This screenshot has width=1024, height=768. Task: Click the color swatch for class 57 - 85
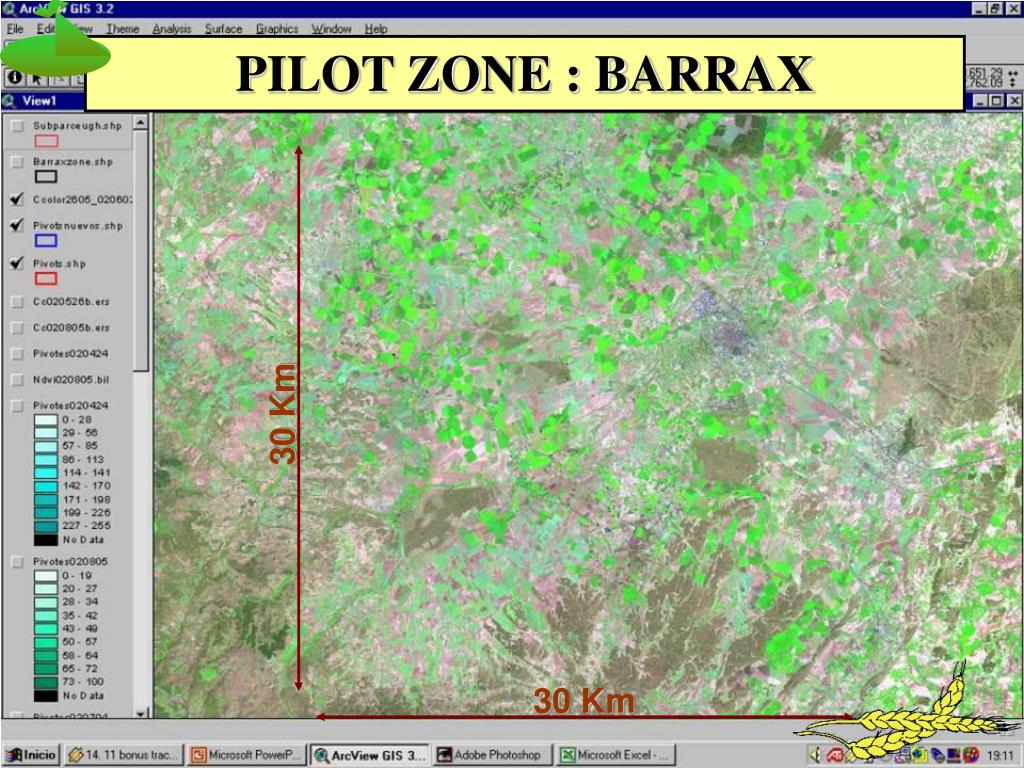pos(46,447)
